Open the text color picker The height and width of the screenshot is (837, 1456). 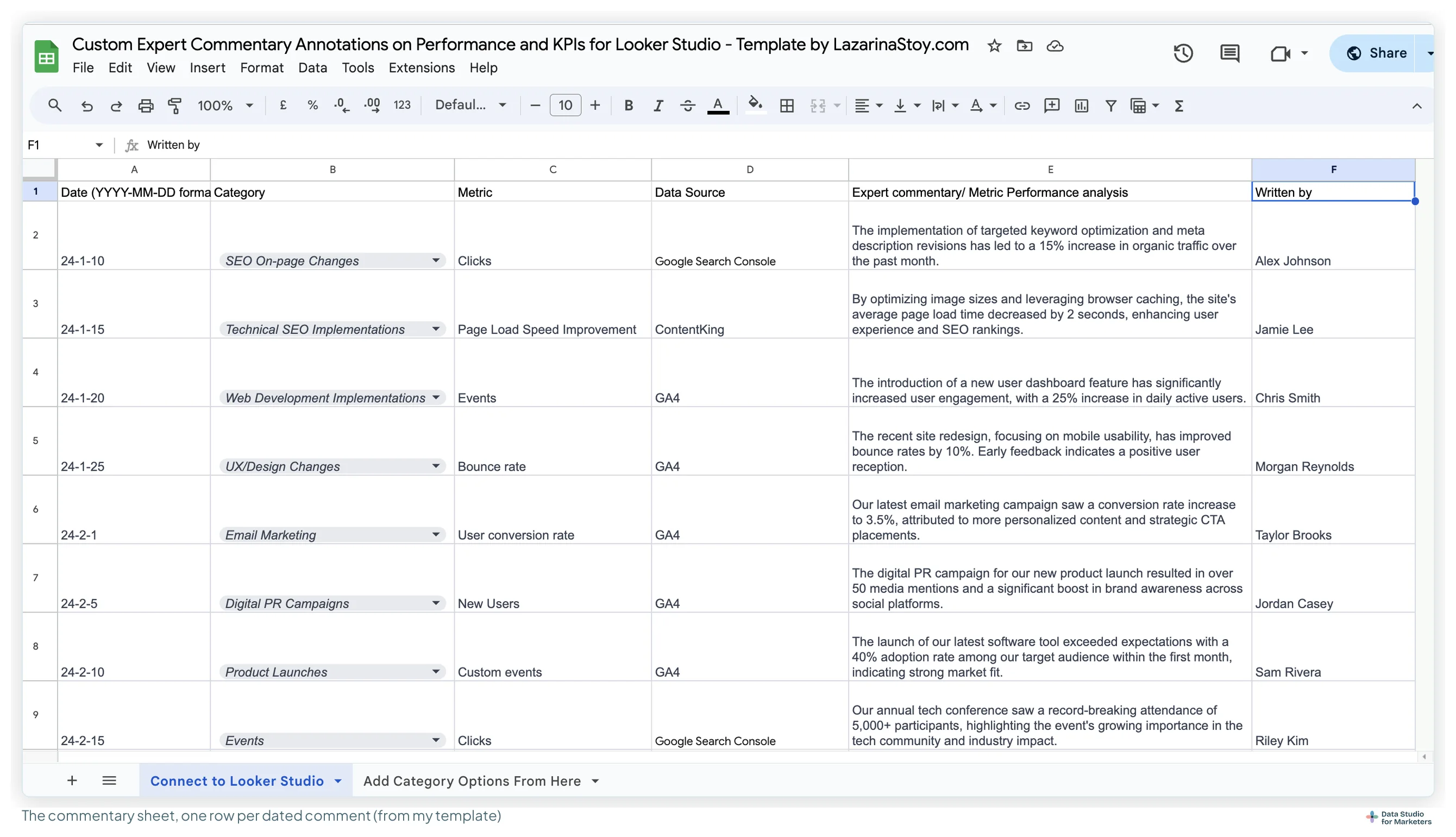click(x=718, y=106)
